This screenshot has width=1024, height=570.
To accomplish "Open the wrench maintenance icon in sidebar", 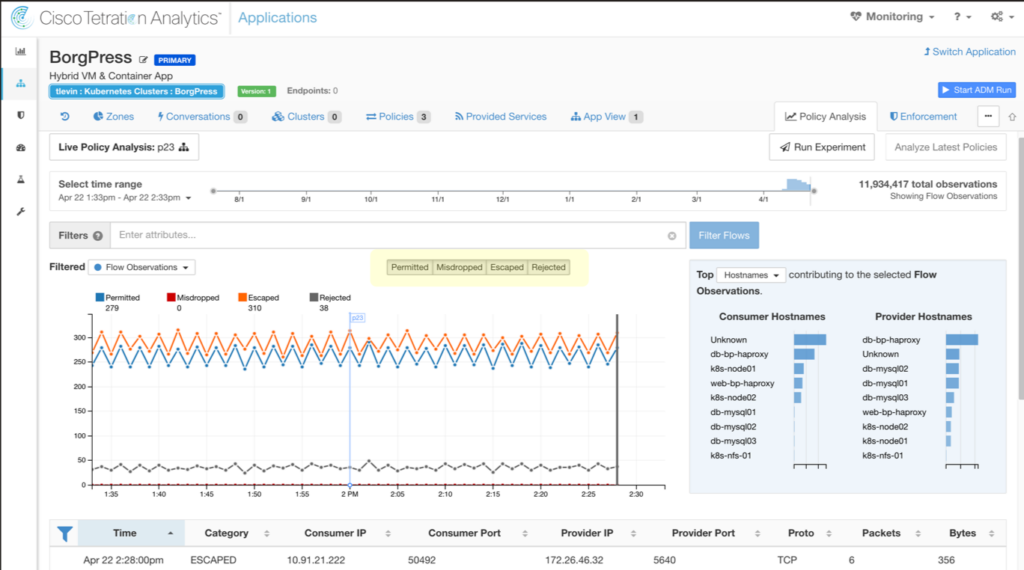I will [x=21, y=212].
